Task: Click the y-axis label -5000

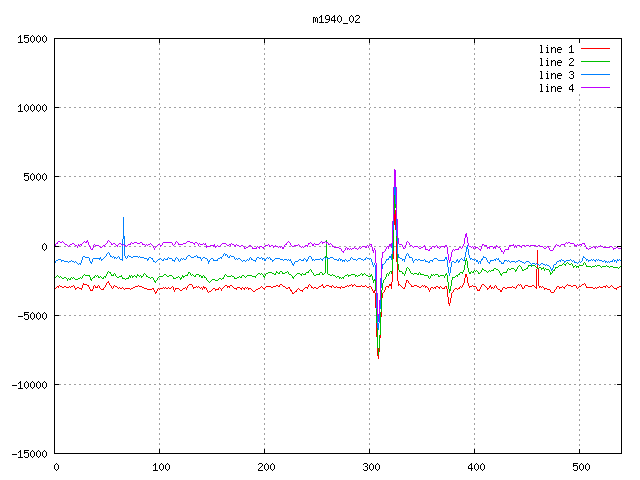Action: point(32,316)
